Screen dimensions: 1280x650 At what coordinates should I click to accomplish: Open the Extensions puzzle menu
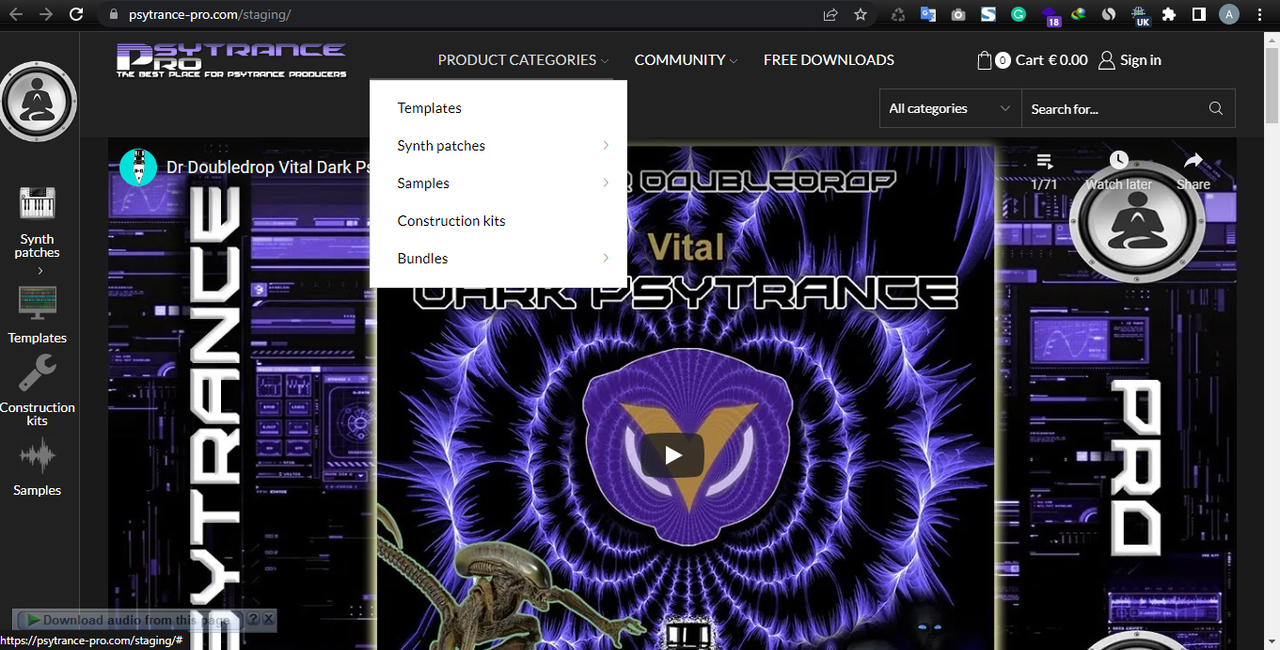(1169, 15)
